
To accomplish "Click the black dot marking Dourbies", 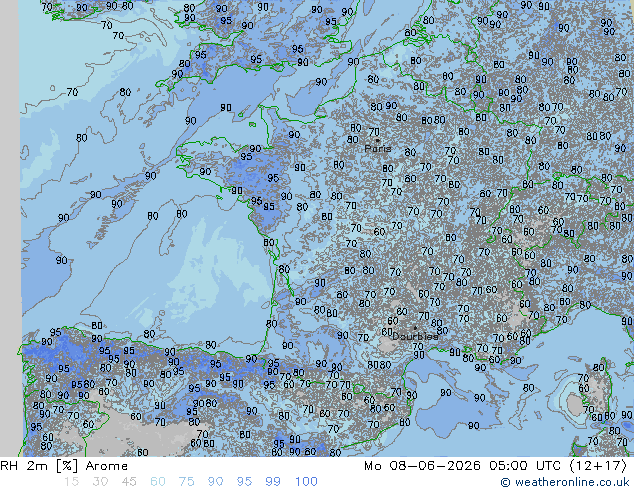I will 415,328.
